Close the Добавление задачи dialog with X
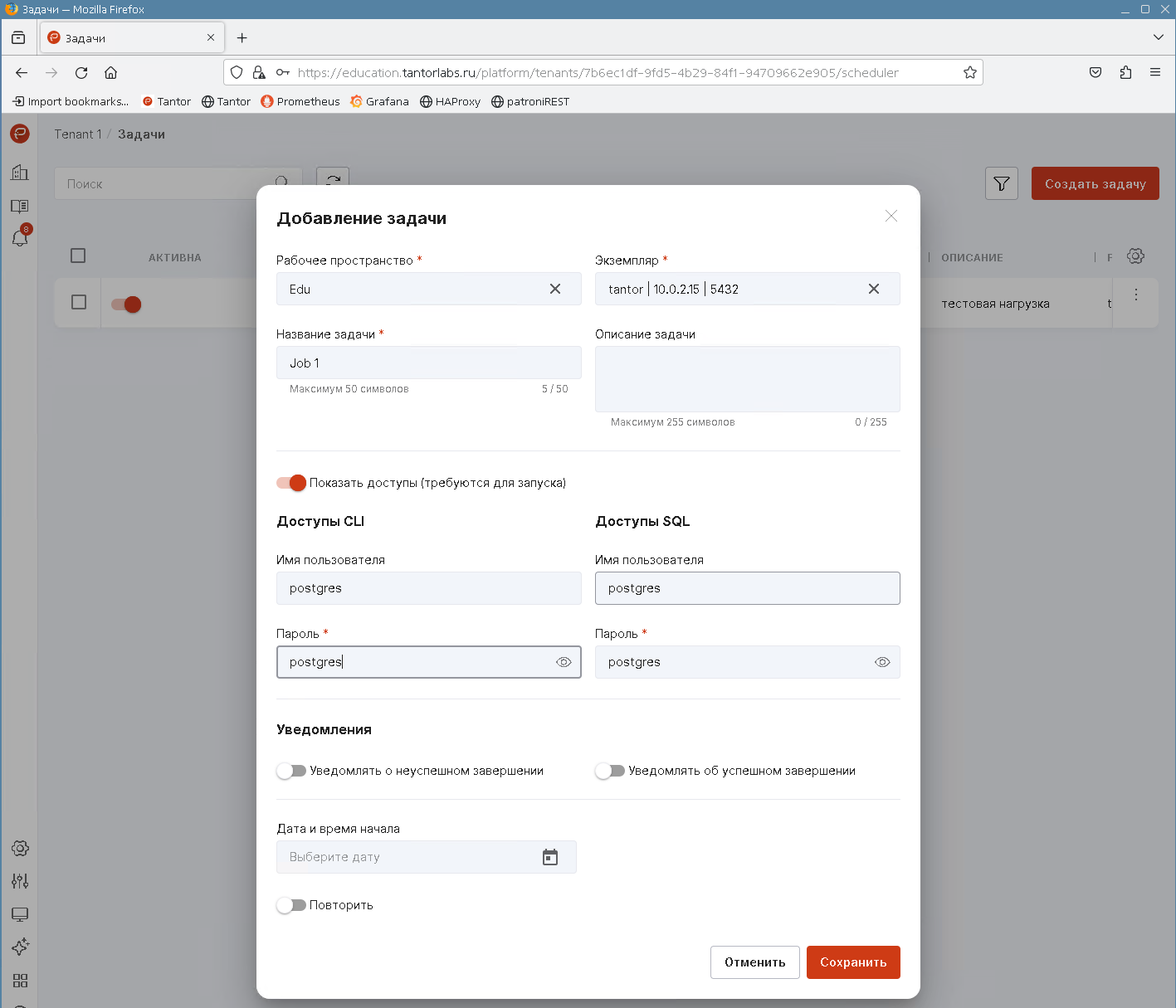Image resolution: width=1176 pixels, height=1008 pixels. (x=891, y=216)
